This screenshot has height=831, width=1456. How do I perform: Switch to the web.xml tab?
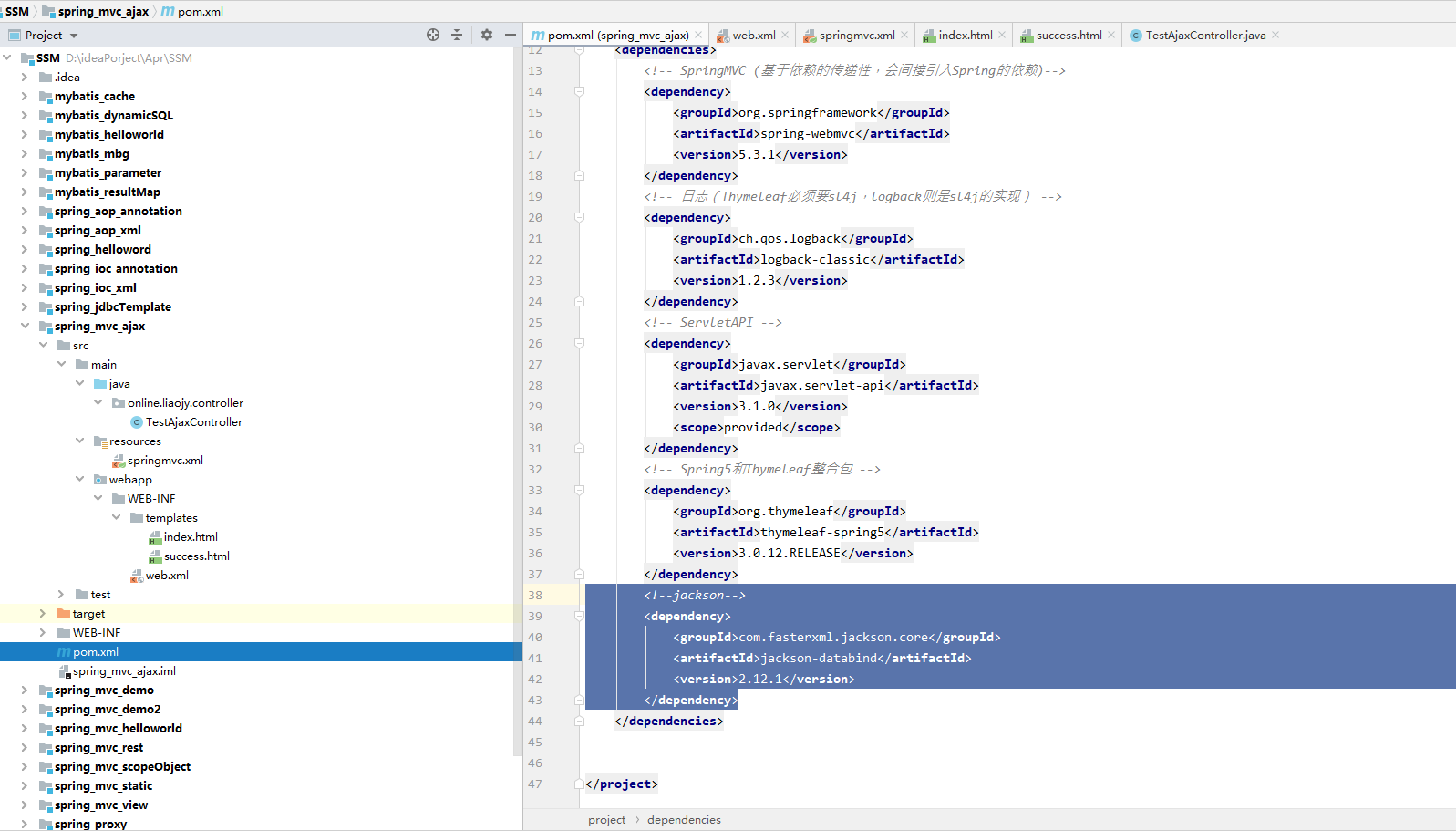click(754, 36)
